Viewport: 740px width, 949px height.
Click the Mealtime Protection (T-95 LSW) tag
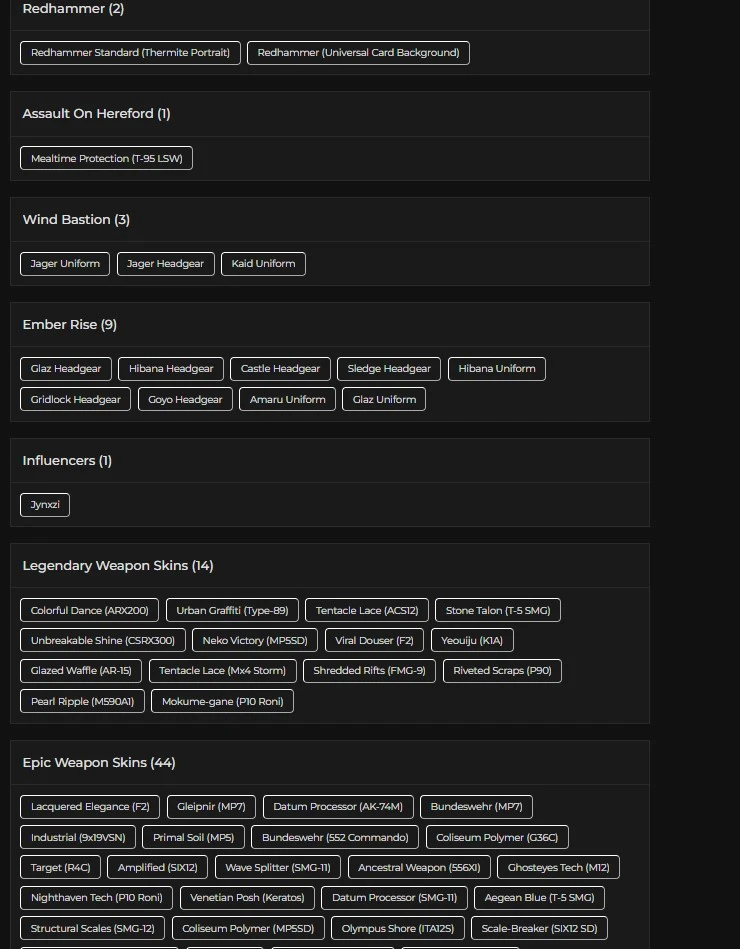click(106, 158)
